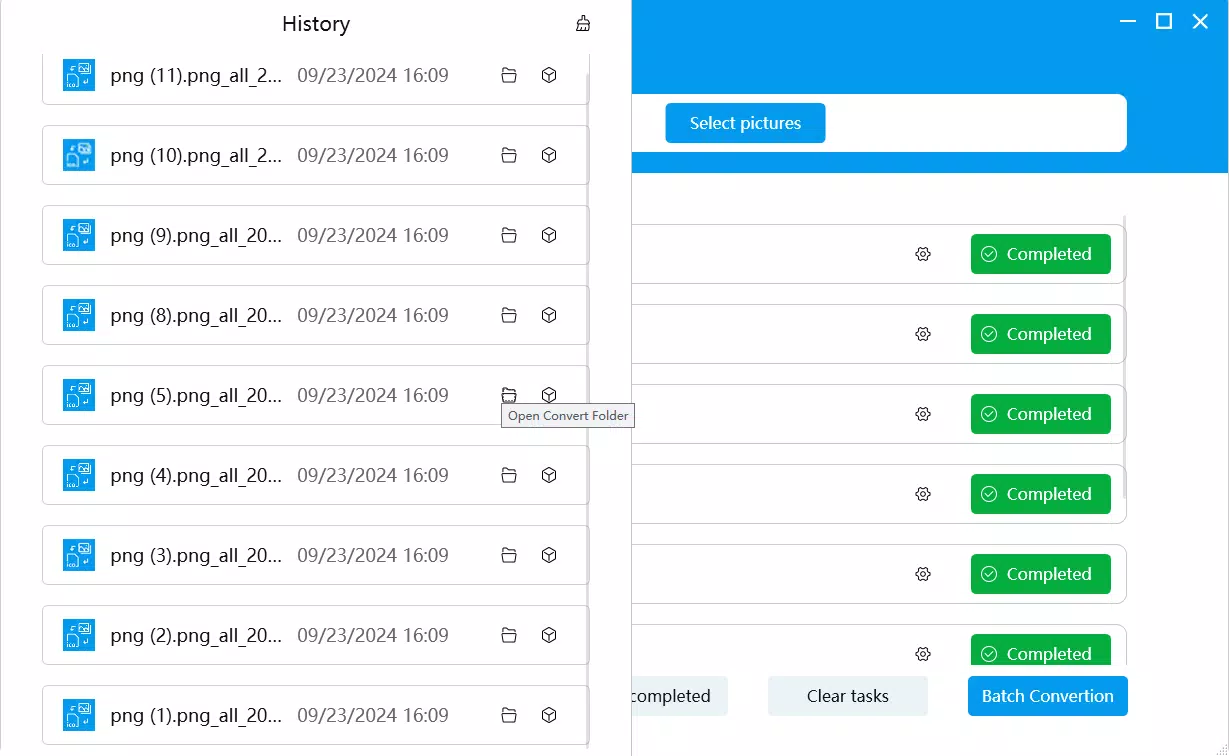This screenshot has width=1229, height=756.
Task: Click the sixth Completed status button
Action: point(1040,649)
